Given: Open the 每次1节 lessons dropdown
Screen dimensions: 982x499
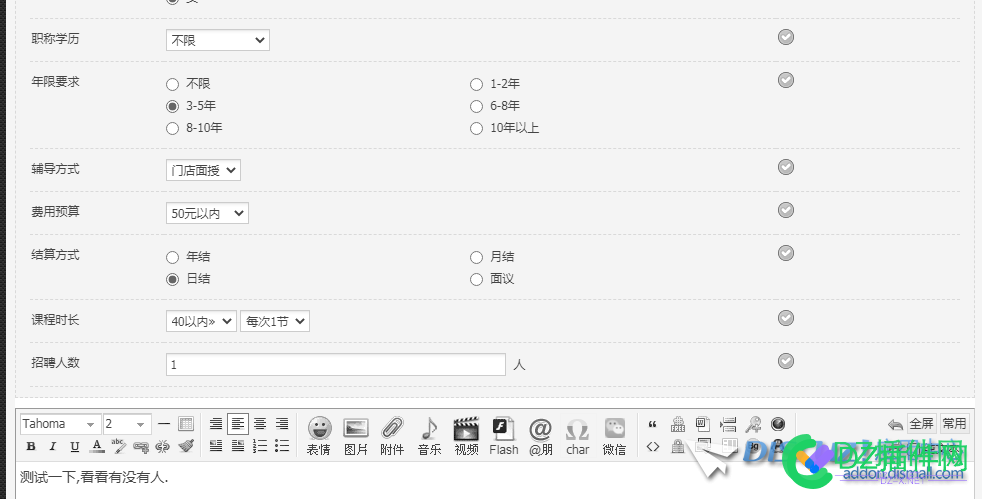Looking at the screenshot, I should coord(275,321).
